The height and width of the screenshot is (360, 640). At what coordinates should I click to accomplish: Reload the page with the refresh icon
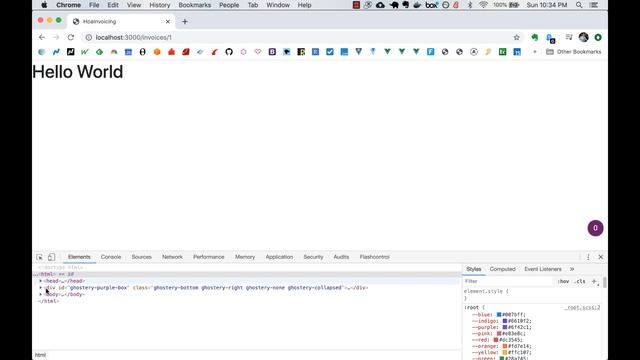click(71, 37)
